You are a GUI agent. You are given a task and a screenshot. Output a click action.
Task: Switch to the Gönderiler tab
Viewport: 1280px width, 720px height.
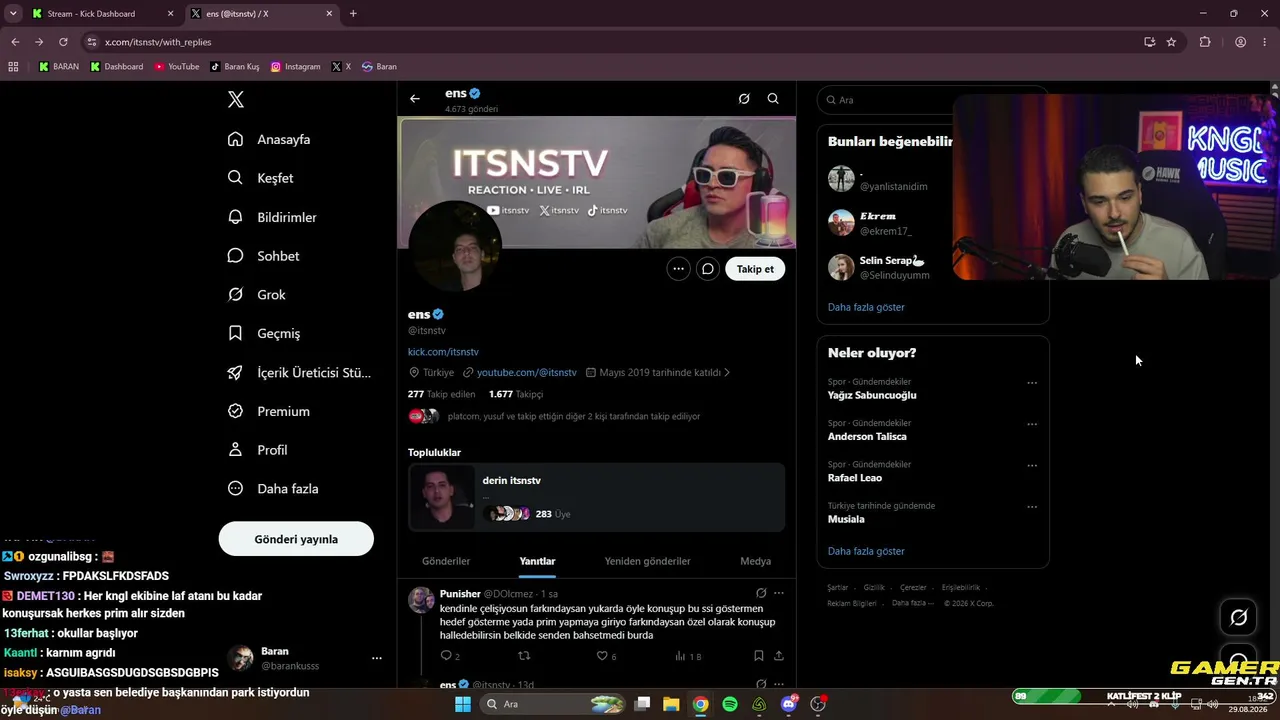[x=446, y=561]
